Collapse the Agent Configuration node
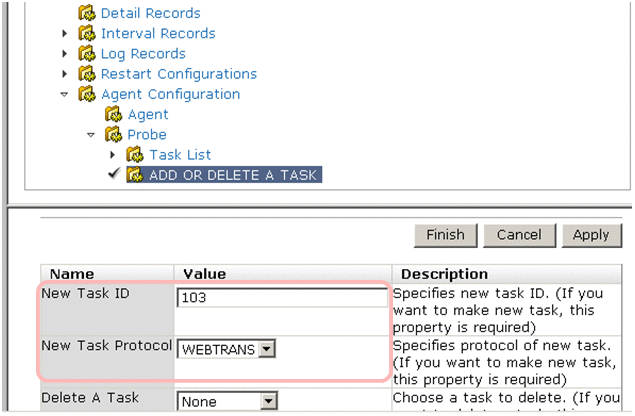 (65, 95)
